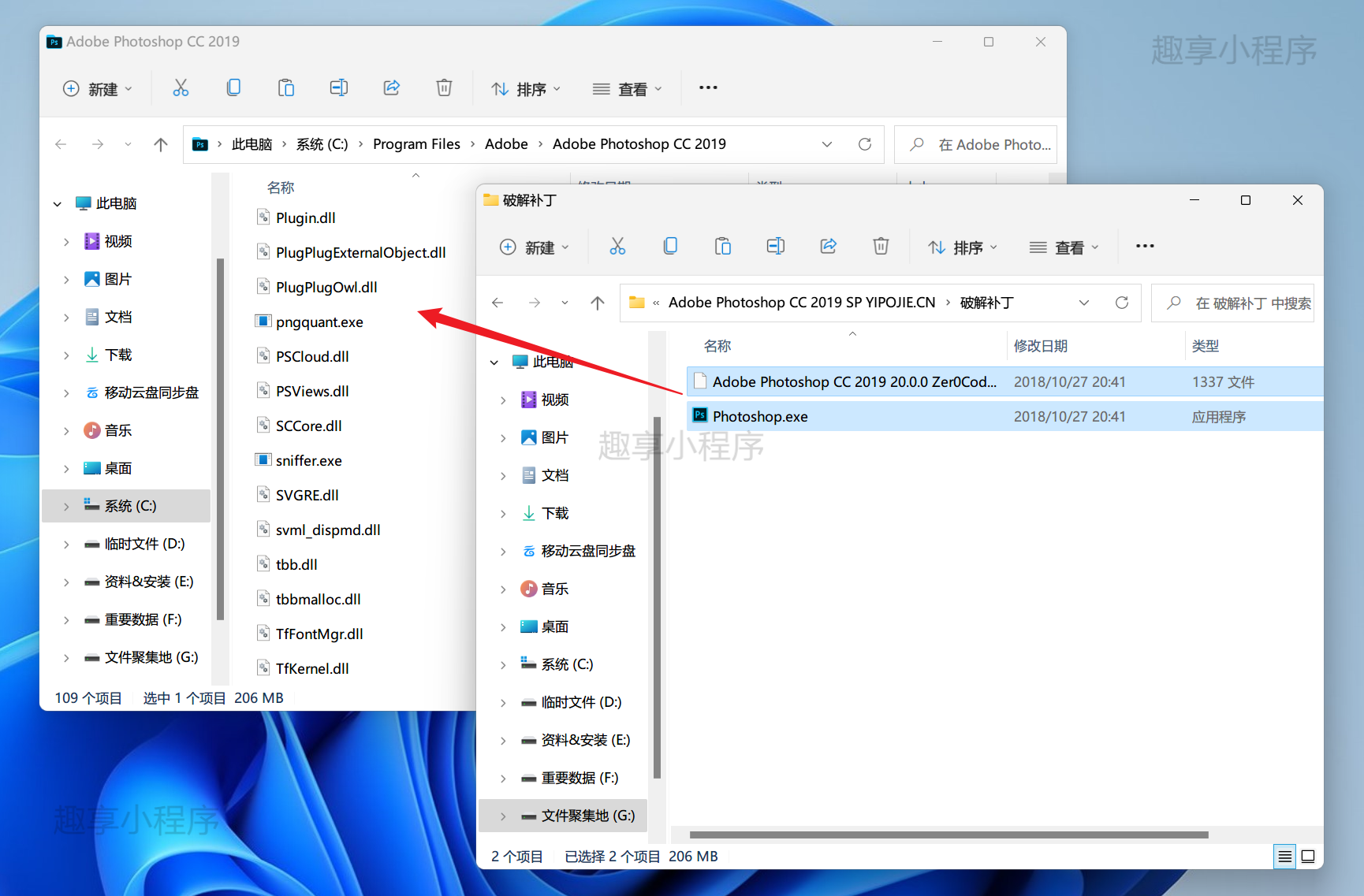Open 桌面 in 破解补丁 navigation tree

[555, 626]
